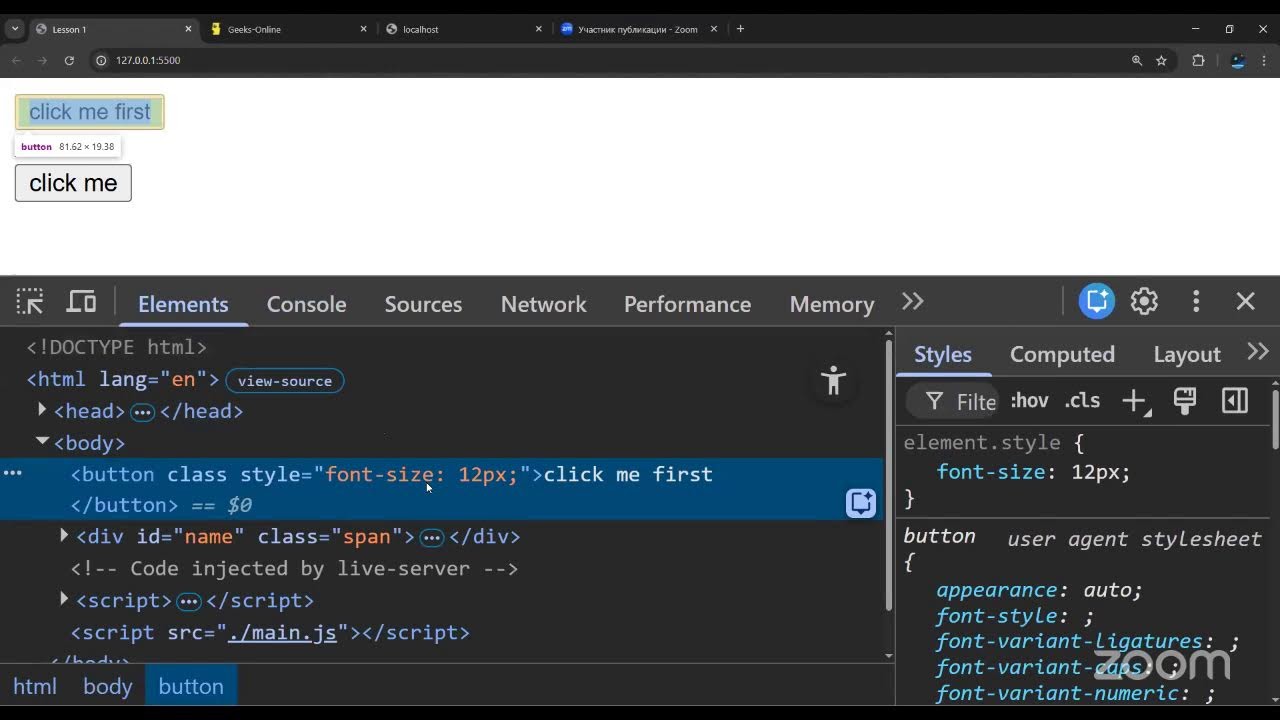The image size is (1280, 720).
Task: Click the Elements DOM tree vertical scrollbar
Action: point(888,476)
